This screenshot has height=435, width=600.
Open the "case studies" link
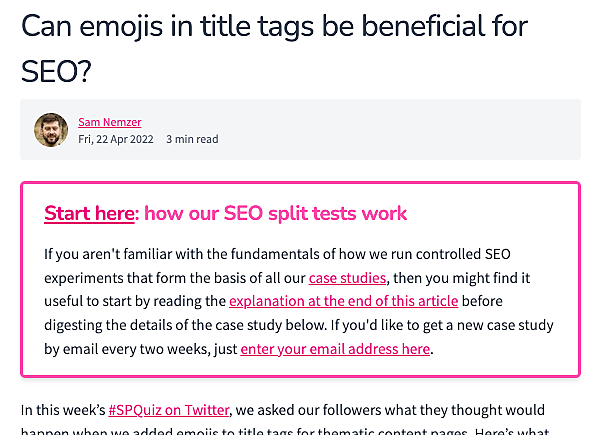[x=347, y=277]
